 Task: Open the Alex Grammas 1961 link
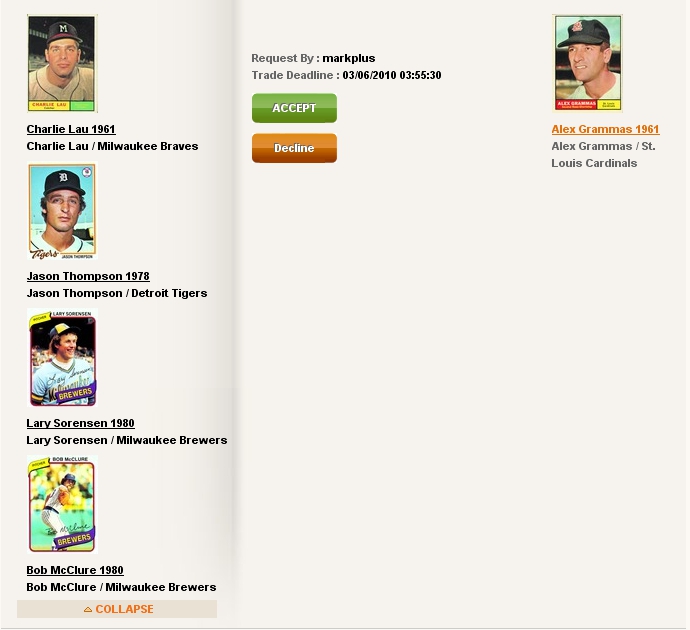606,129
